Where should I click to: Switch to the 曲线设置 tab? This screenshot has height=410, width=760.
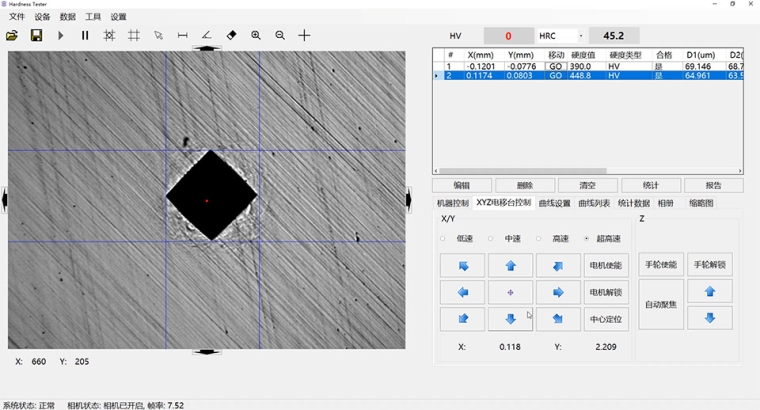pyautogui.click(x=554, y=203)
